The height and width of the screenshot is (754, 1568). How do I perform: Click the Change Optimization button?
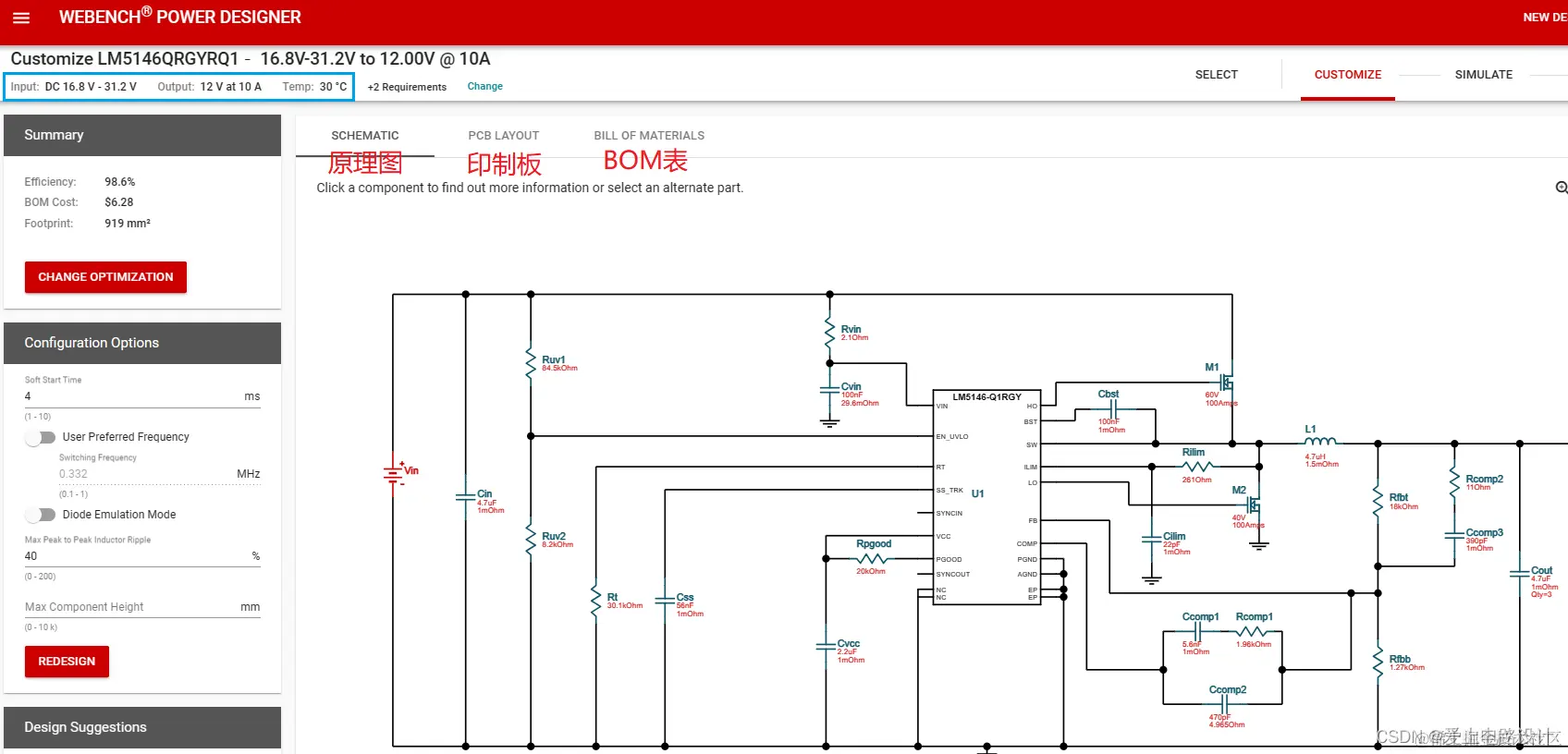[x=105, y=277]
